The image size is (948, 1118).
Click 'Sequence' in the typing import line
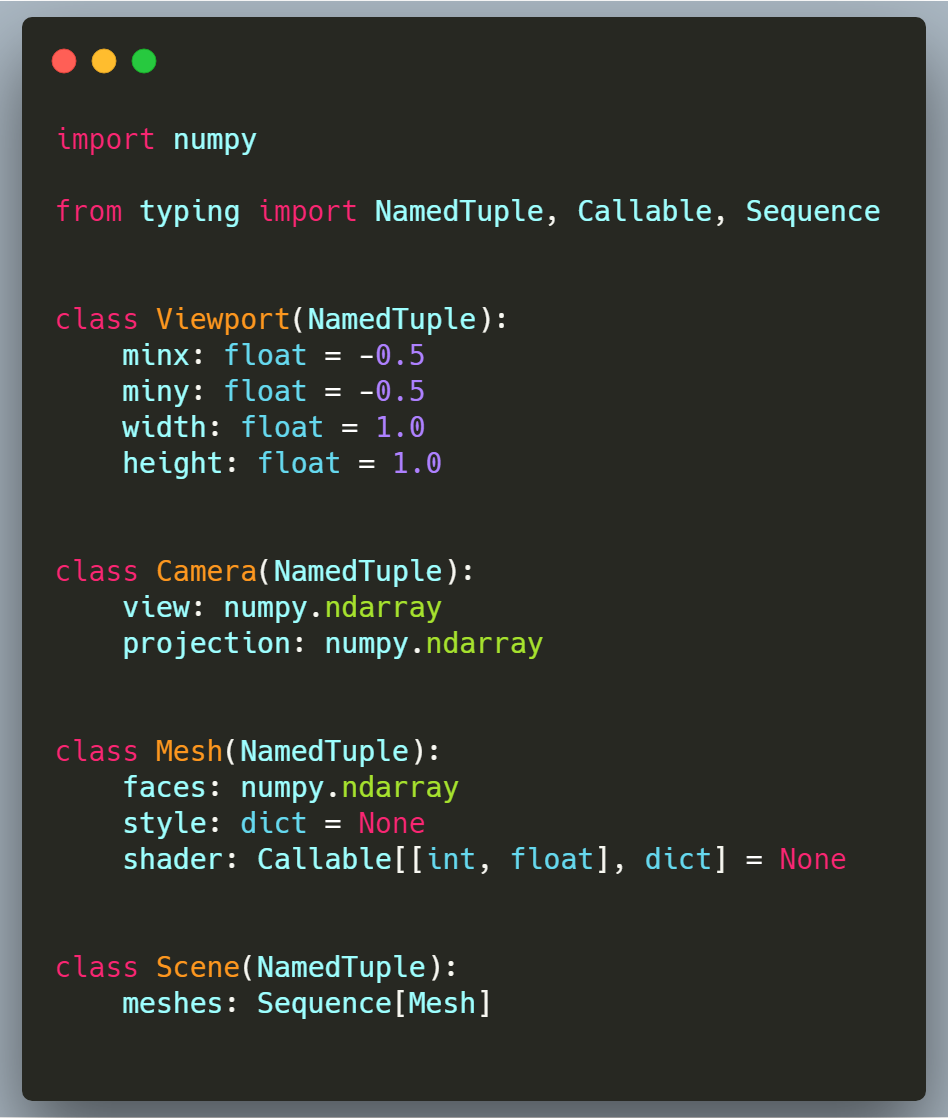813,212
